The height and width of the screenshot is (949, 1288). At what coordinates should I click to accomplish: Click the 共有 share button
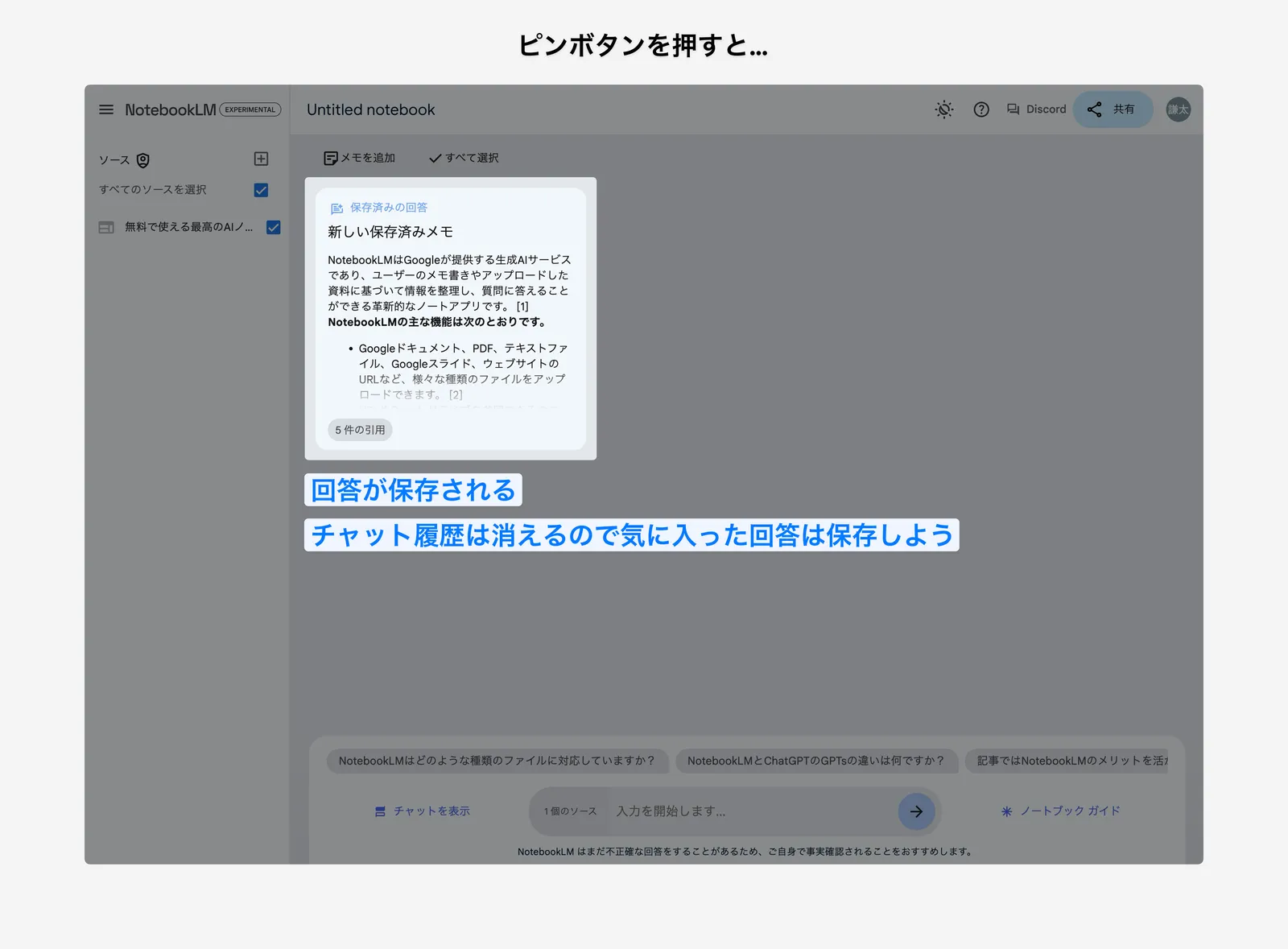click(x=1113, y=109)
